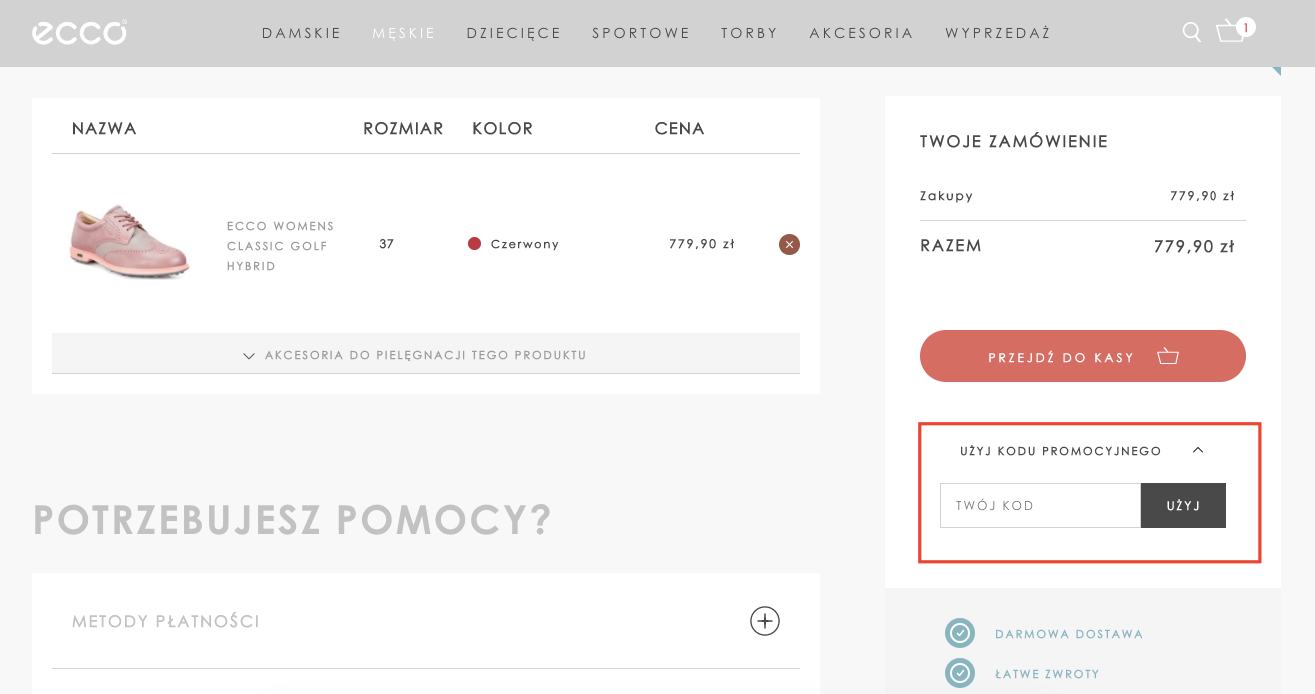This screenshot has height=694, width=1315.
Task: Open the Męskie menu
Action: (x=404, y=33)
